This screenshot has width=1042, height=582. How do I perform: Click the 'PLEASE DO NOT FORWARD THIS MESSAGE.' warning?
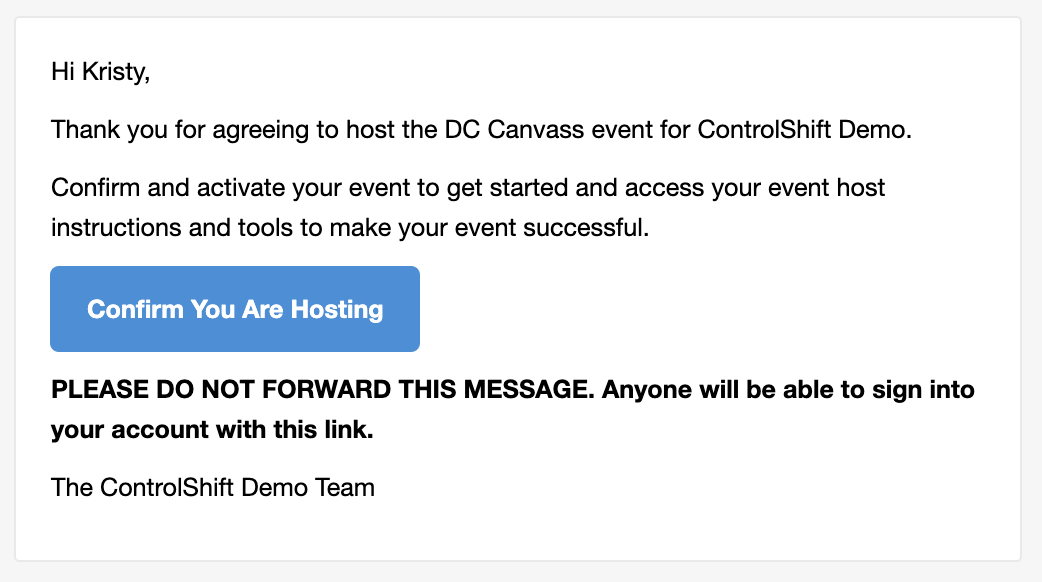tap(323, 389)
